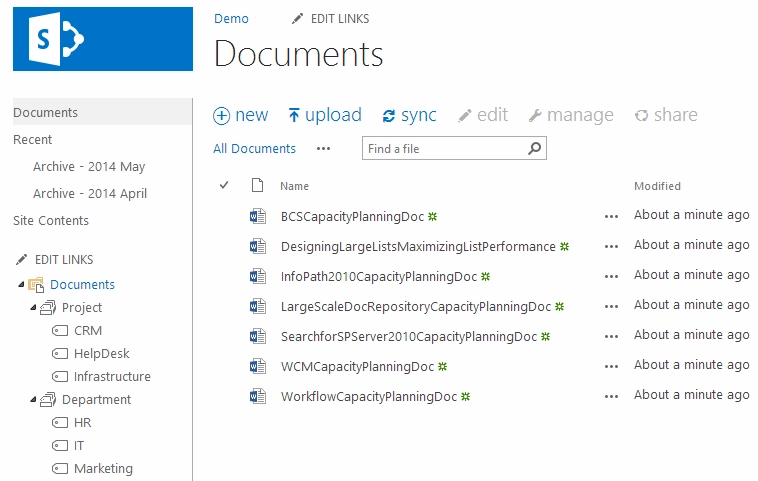Open Site Contents
The width and height of the screenshot is (758, 481).
[51, 220]
